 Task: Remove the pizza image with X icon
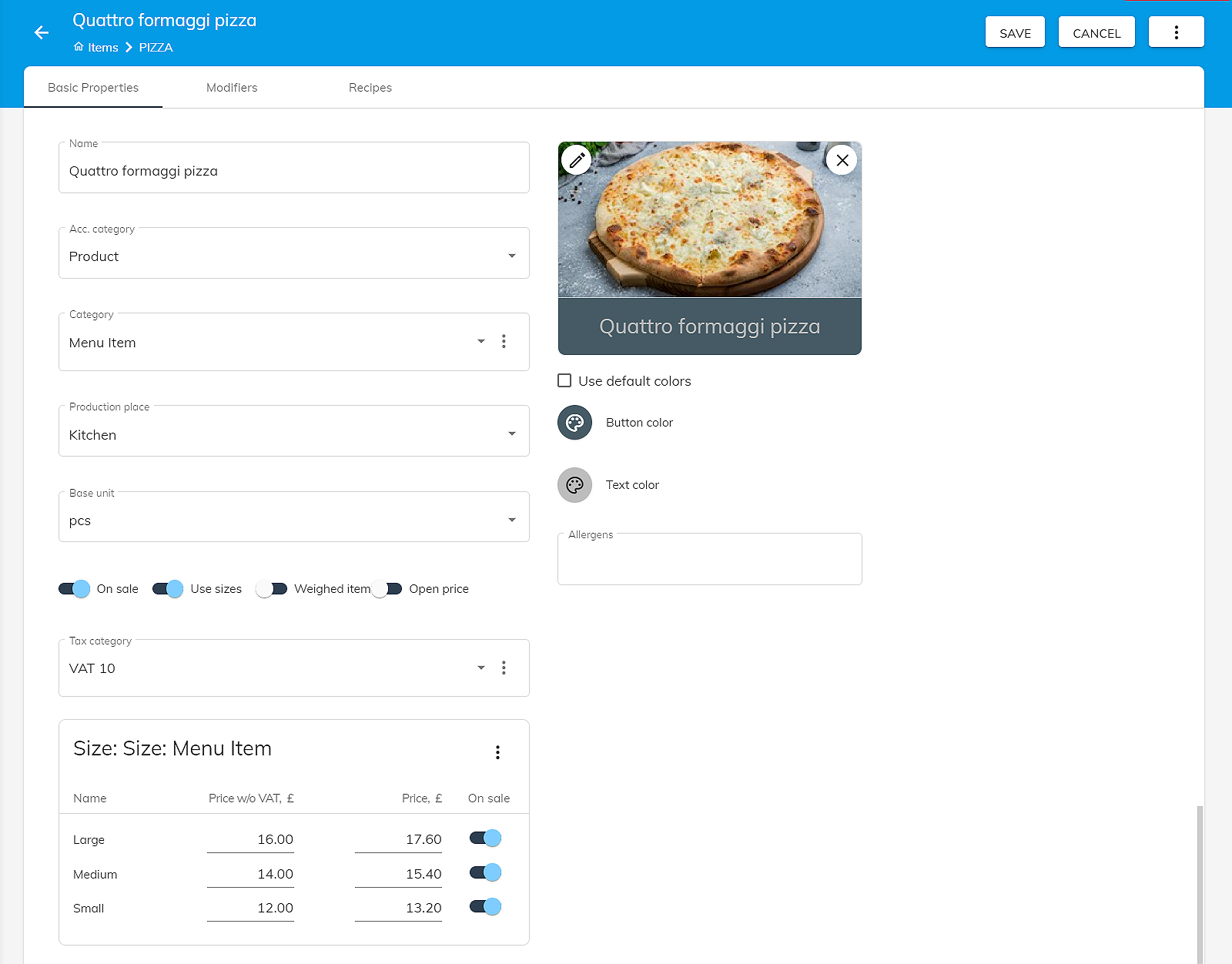[x=842, y=160]
